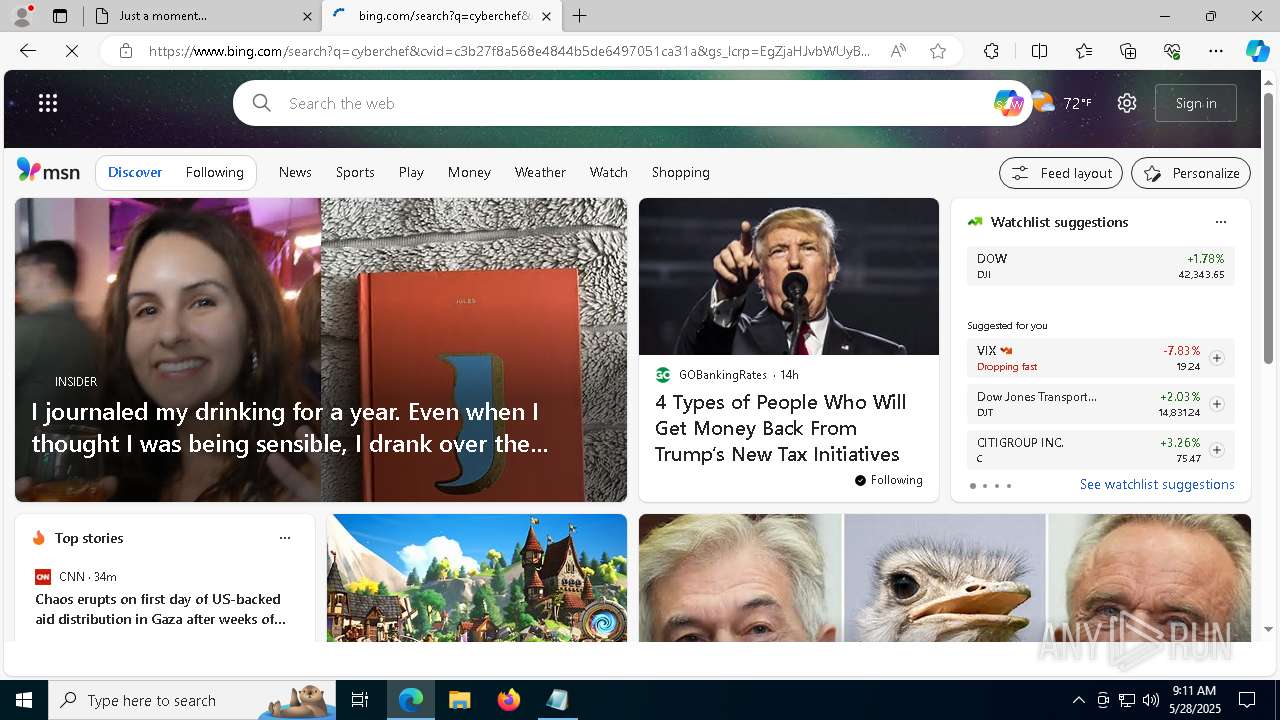Open News section
The width and height of the screenshot is (1280, 720).
coord(295,172)
